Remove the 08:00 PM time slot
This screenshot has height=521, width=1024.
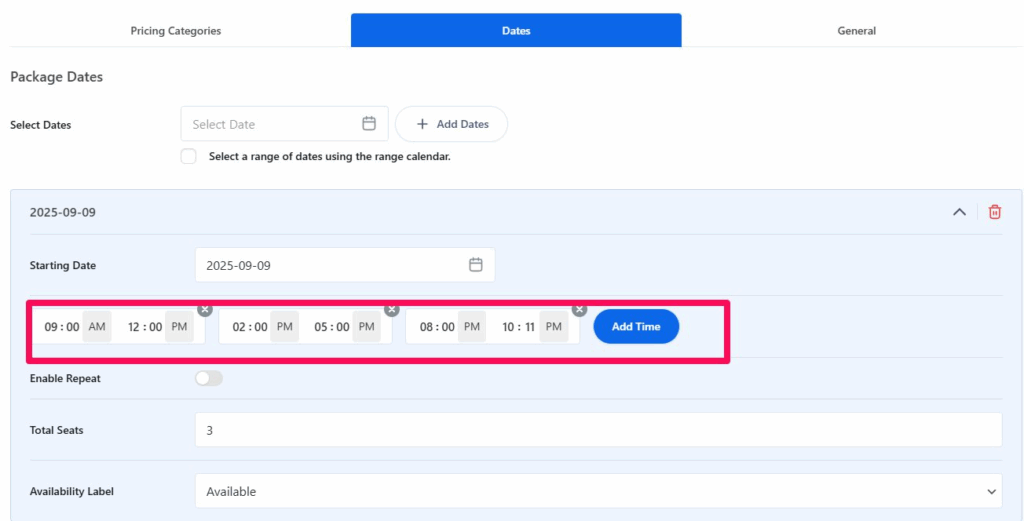(x=579, y=310)
